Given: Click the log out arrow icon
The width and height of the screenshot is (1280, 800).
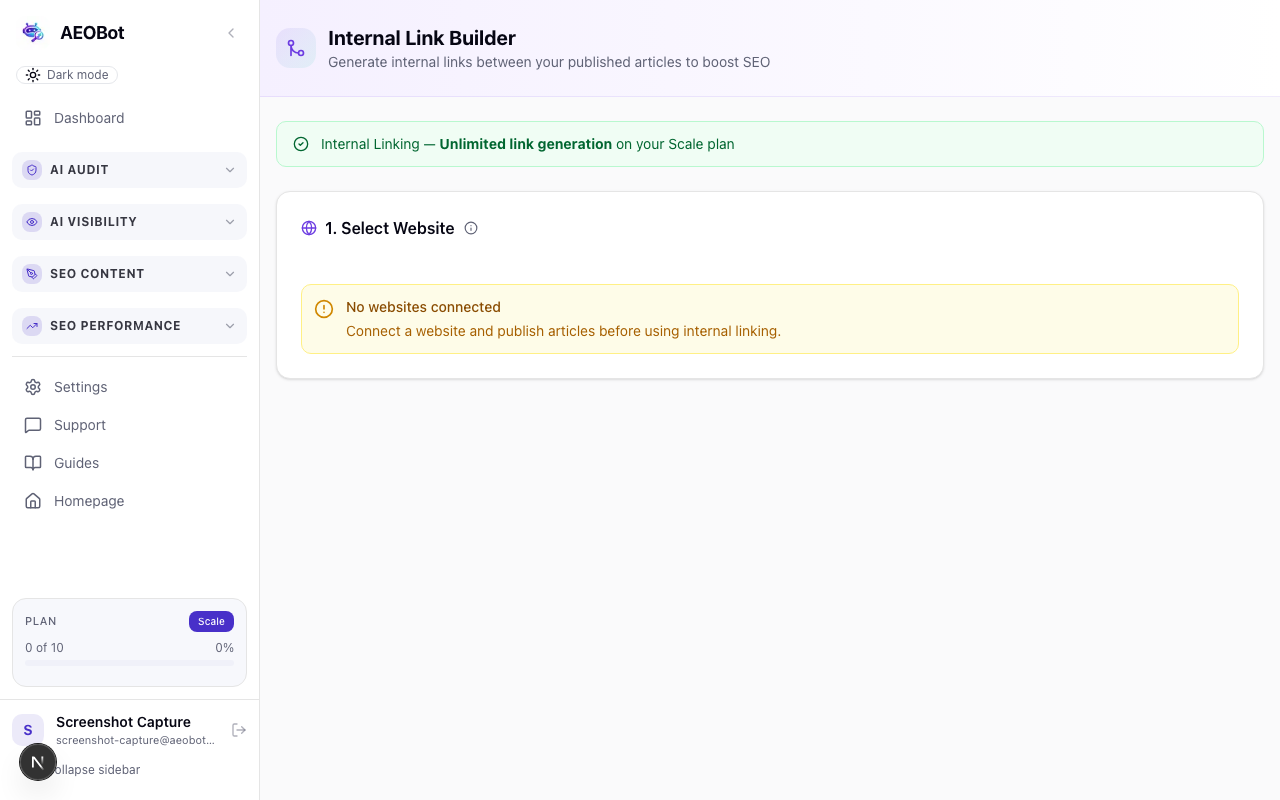Looking at the screenshot, I should click(x=239, y=730).
